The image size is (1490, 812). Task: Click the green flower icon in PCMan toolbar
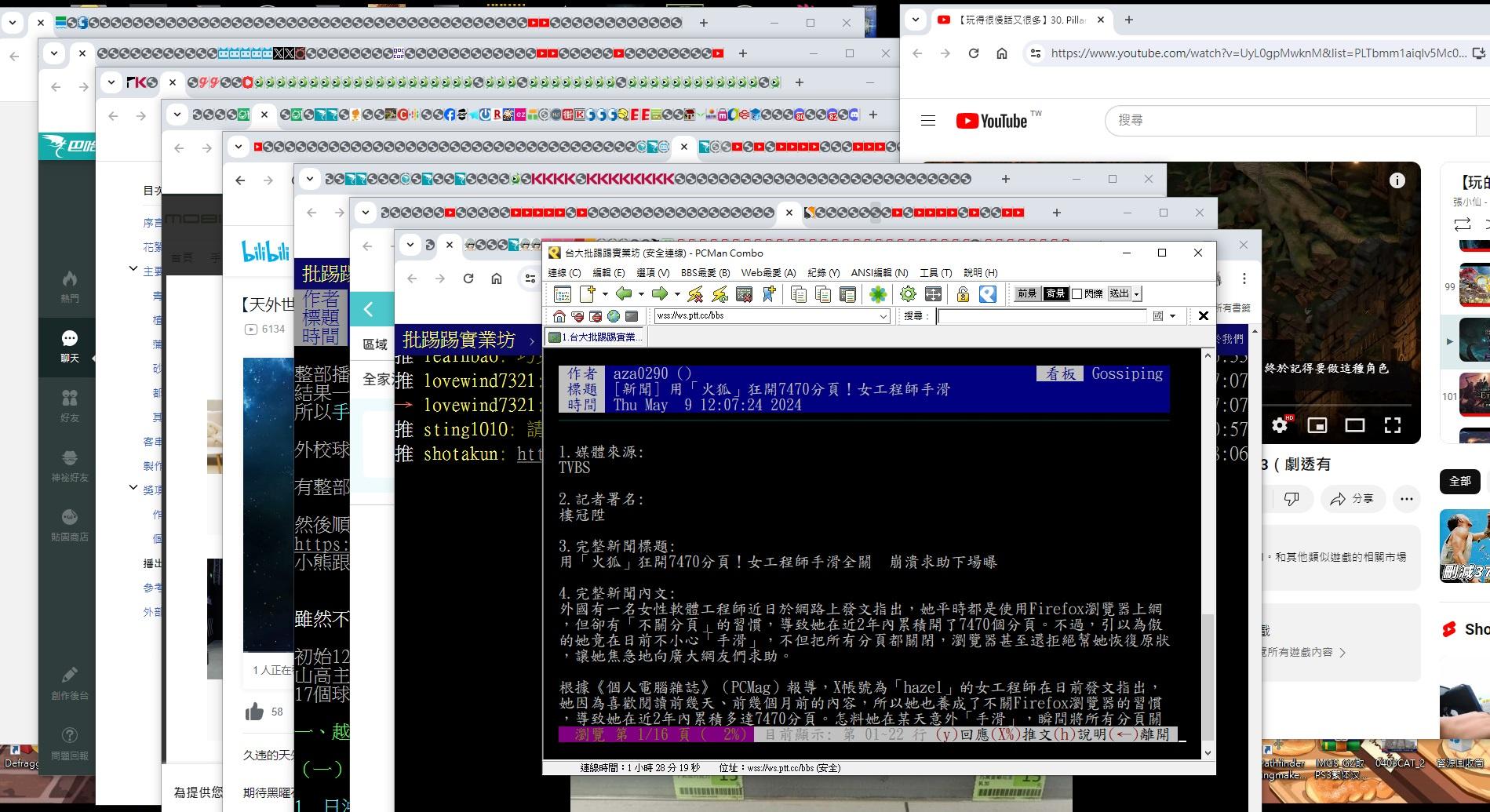[878, 294]
